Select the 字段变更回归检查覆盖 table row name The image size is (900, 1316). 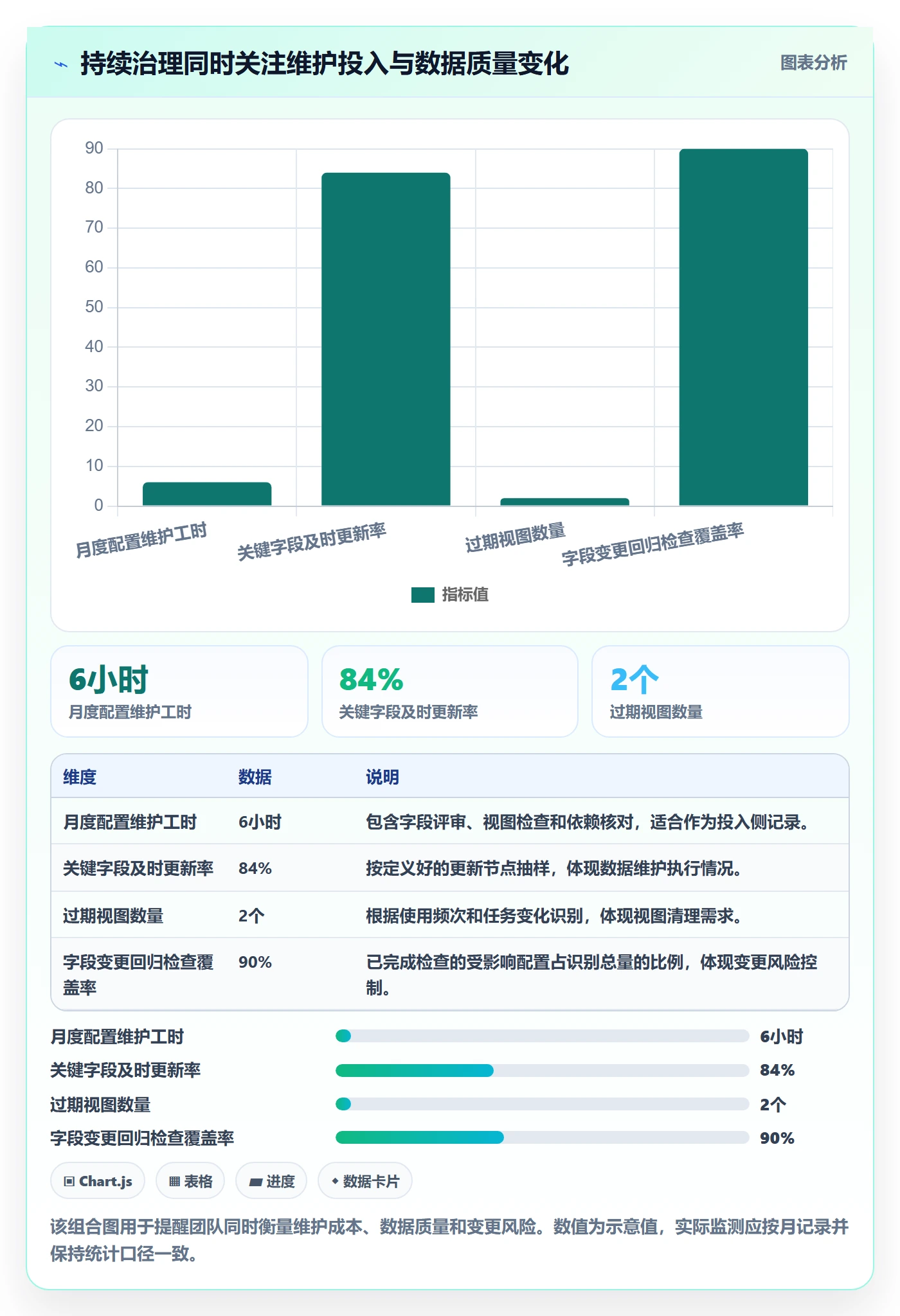138,974
